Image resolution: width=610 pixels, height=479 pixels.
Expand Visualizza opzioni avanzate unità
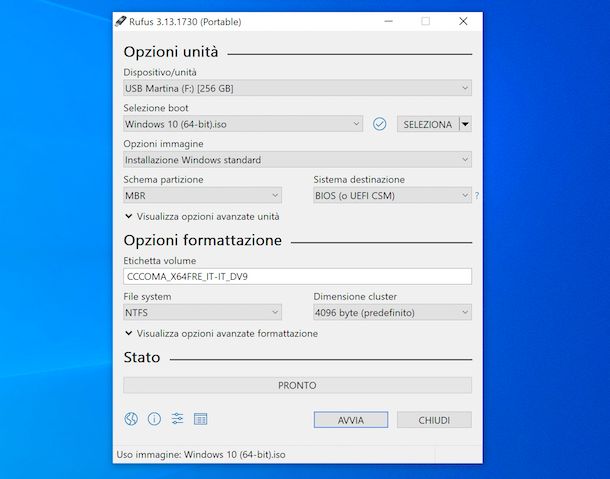coord(202,216)
